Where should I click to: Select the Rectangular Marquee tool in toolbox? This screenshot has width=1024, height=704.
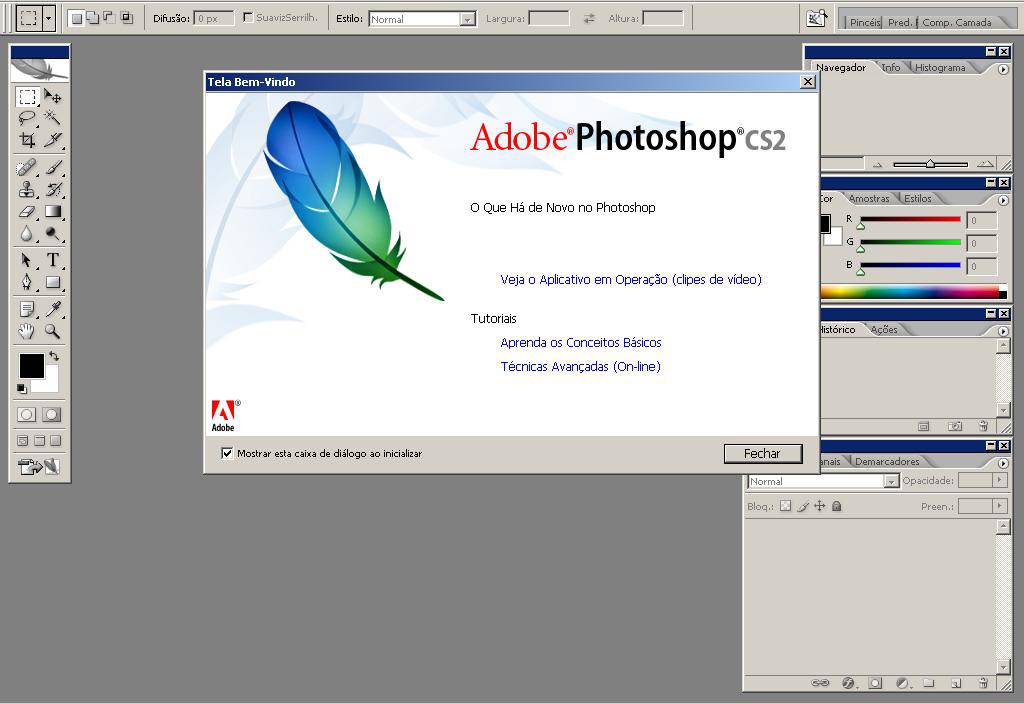click(27, 97)
